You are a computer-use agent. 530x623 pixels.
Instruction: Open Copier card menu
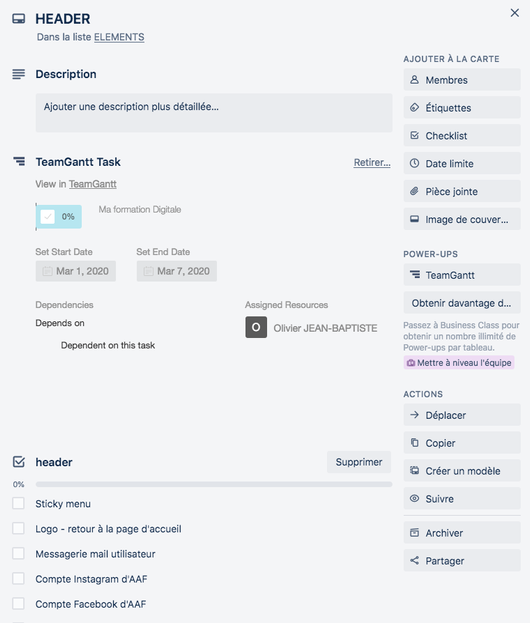(x=462, y=443)
